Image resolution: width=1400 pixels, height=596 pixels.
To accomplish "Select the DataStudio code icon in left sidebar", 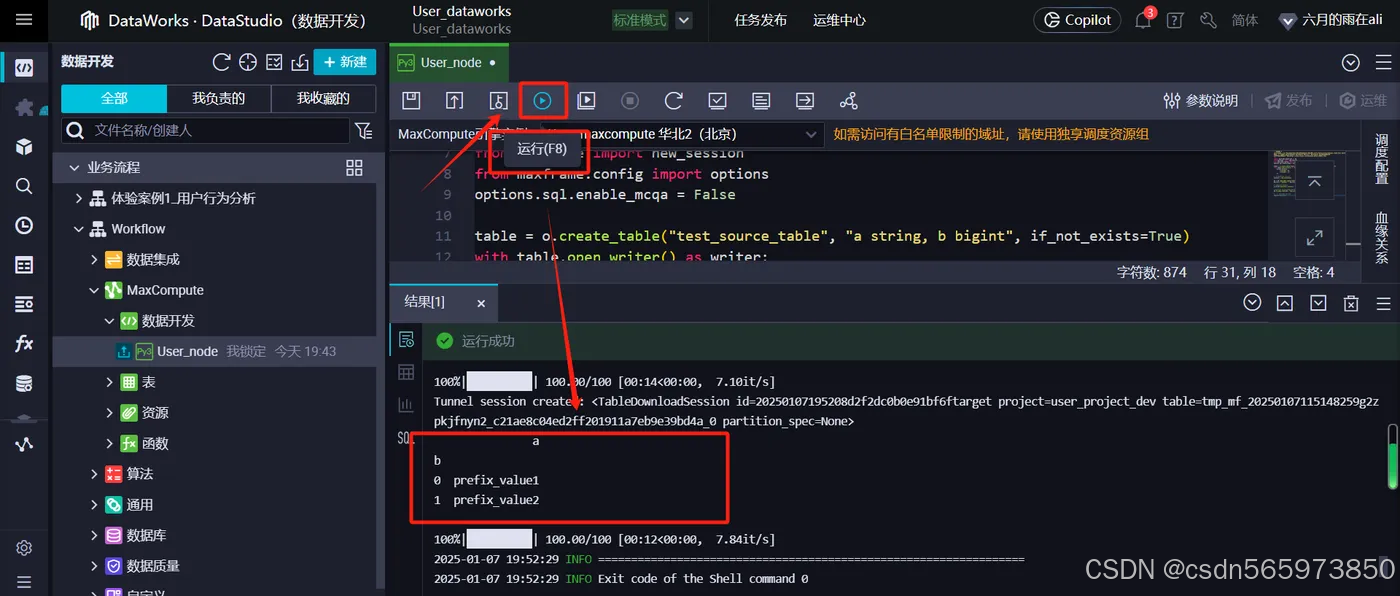I will pos(24,68).
